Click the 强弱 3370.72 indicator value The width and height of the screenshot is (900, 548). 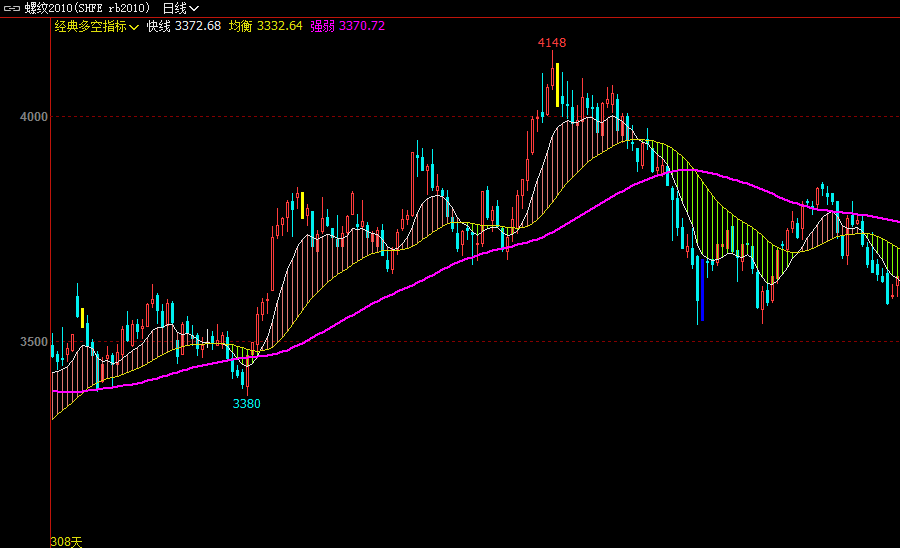pos(347,26)
